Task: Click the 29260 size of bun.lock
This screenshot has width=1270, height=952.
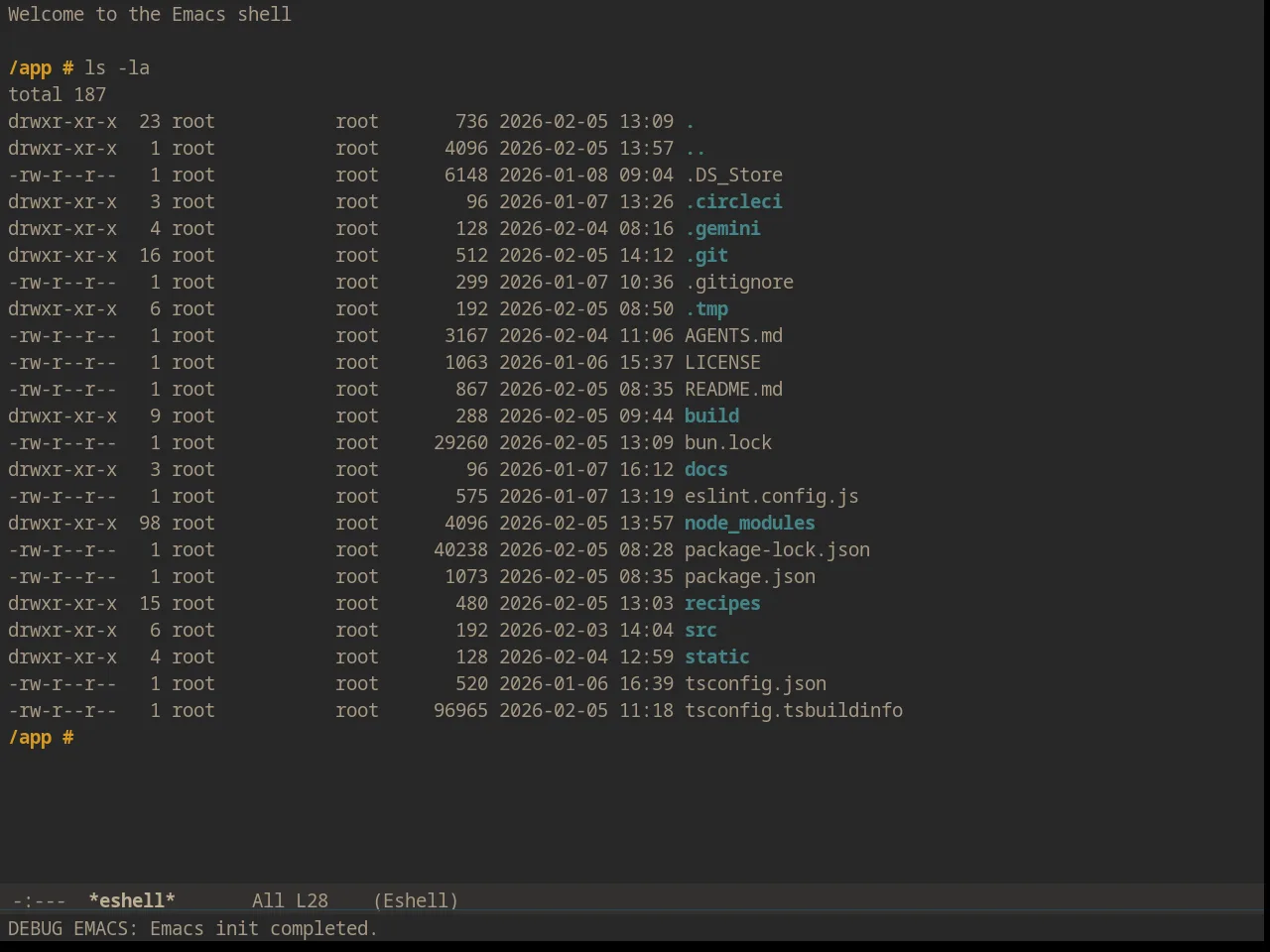Action: coord(460,442)
